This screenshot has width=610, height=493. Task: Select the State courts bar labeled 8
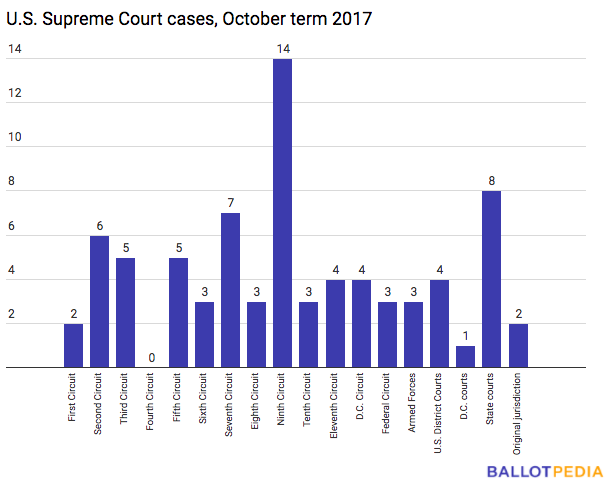(491, 279)
